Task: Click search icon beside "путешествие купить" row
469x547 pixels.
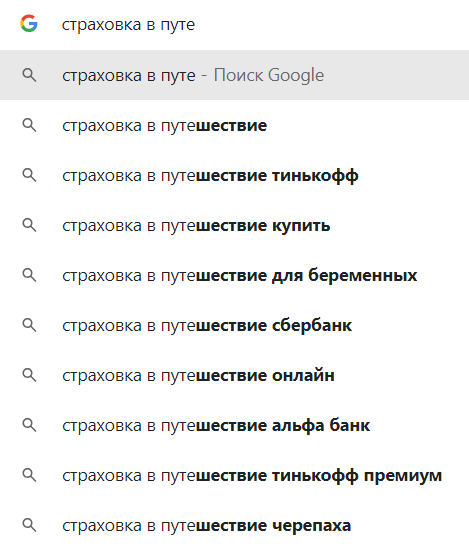Action: click(x=29, y=225)
